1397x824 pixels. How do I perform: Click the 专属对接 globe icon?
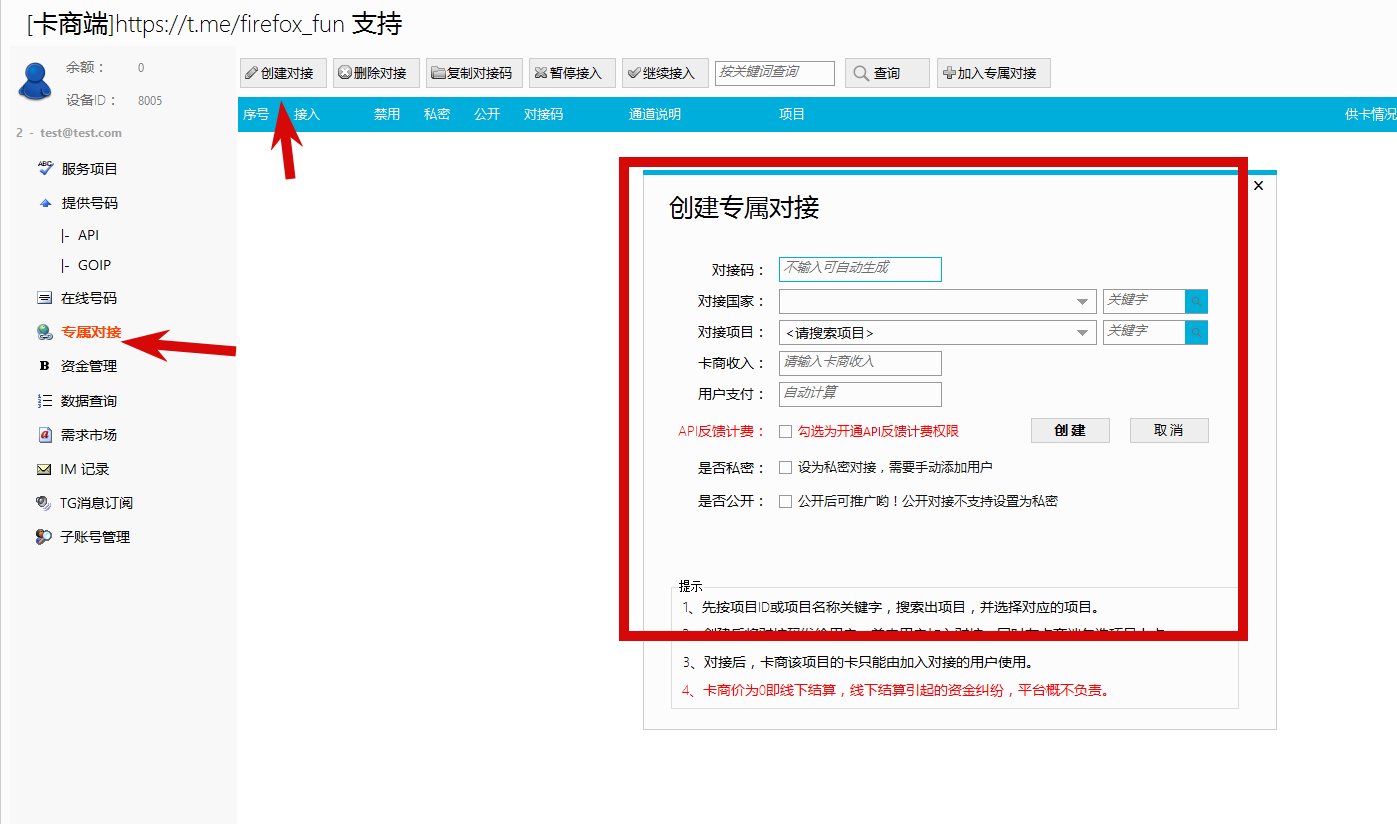coord(44,332)
